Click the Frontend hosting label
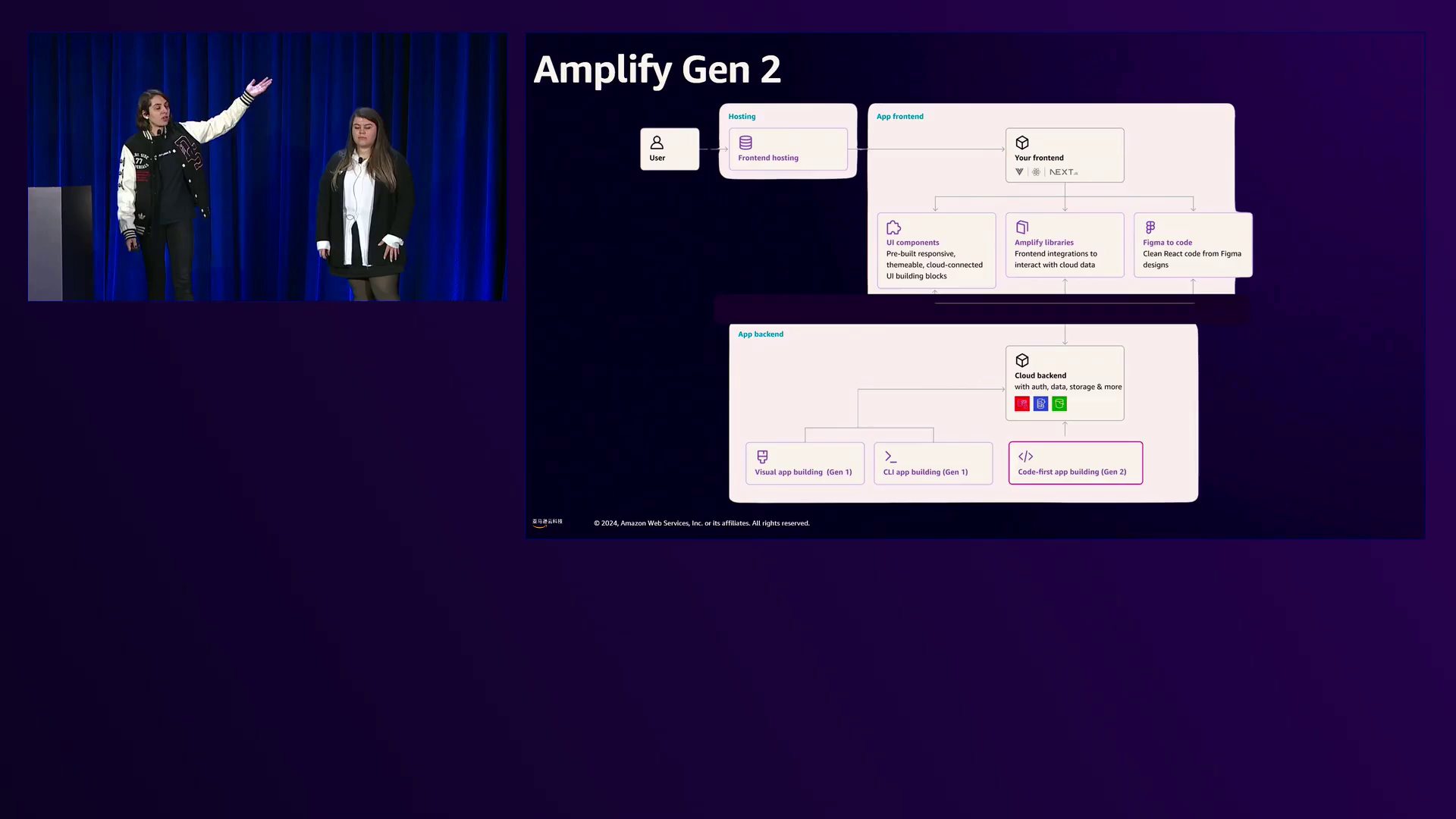Screen dimensions: 1456x819 click(768, 158)
